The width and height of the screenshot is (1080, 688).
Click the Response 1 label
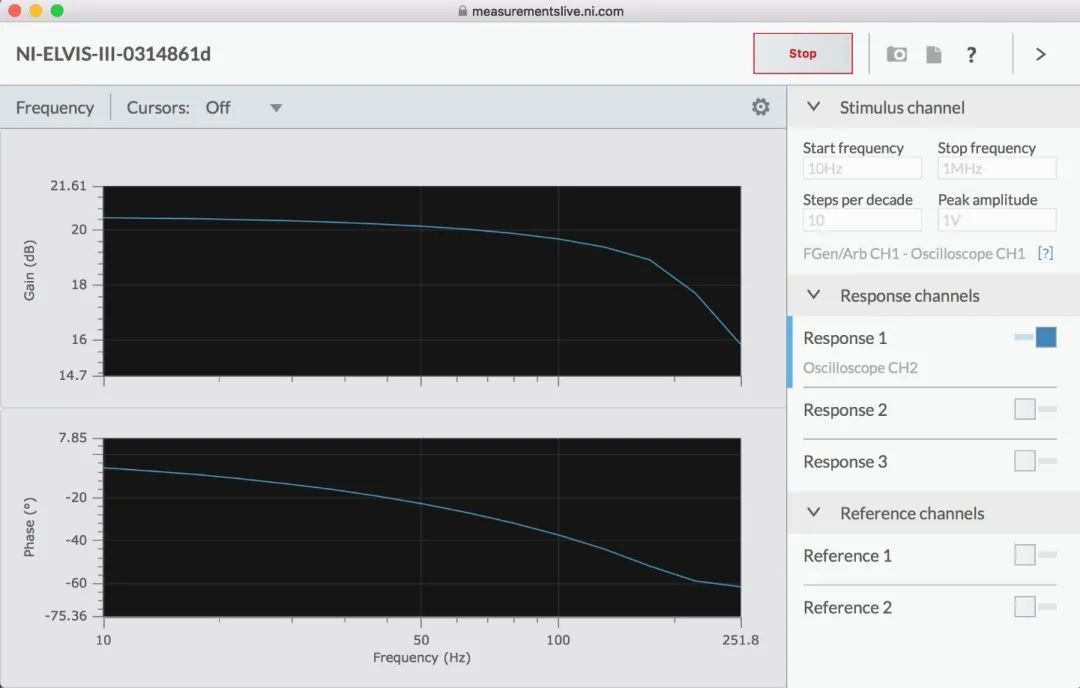845,338
